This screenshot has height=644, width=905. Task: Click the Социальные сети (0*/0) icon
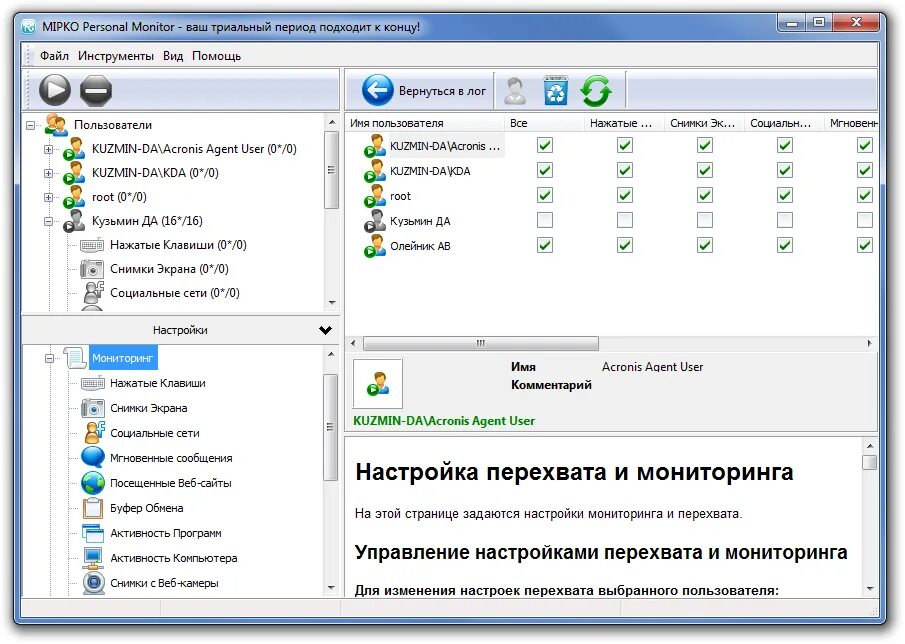pyautogui.click(x=93, y=293)
